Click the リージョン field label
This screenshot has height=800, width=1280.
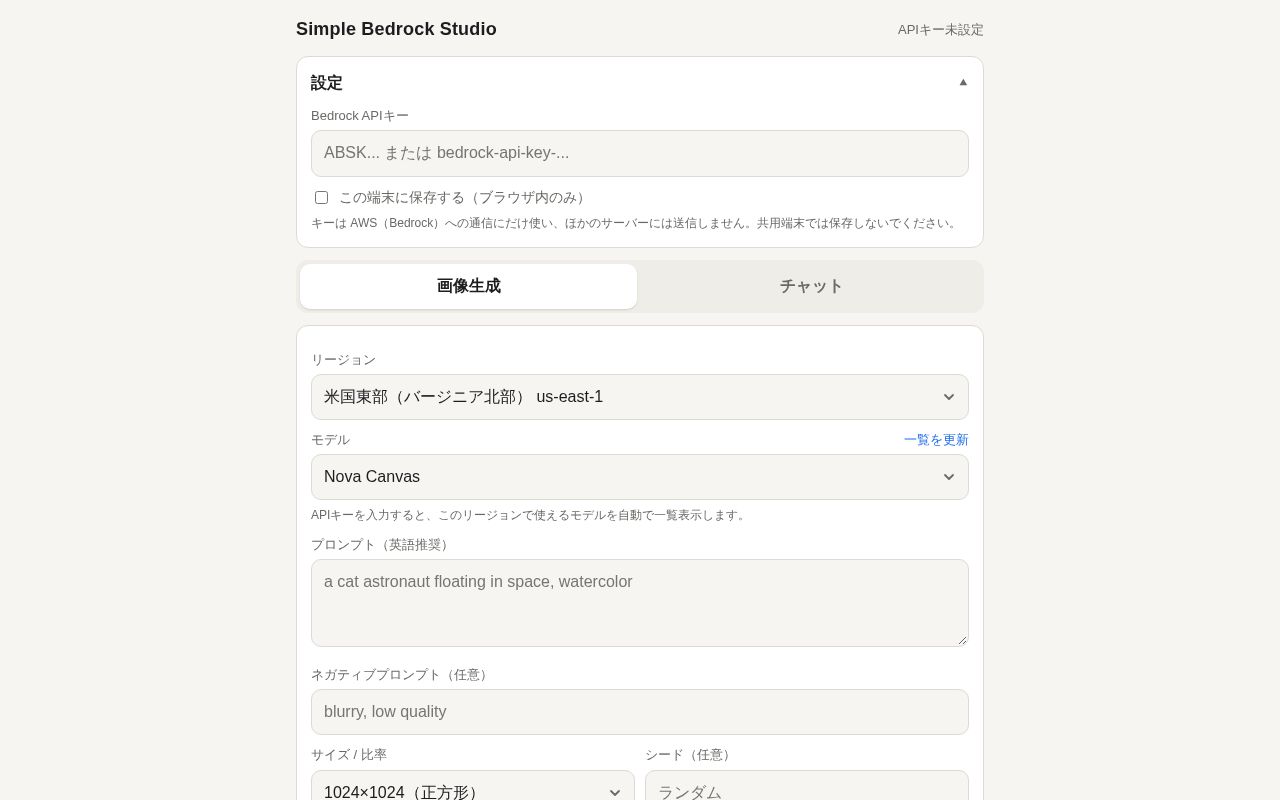click(x=344, y=360)
